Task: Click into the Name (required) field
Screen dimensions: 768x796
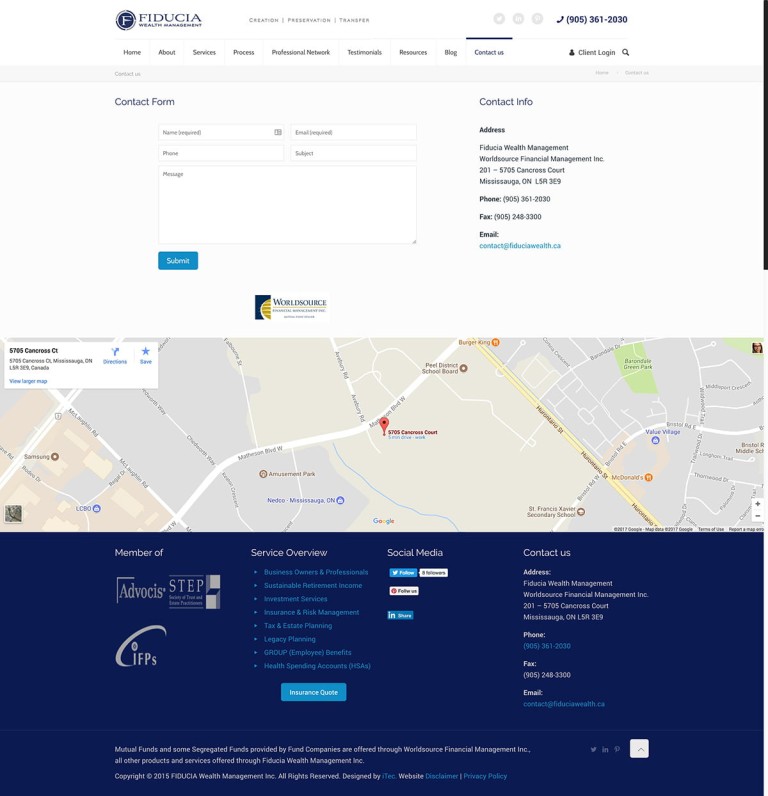Action: point(221,132)
